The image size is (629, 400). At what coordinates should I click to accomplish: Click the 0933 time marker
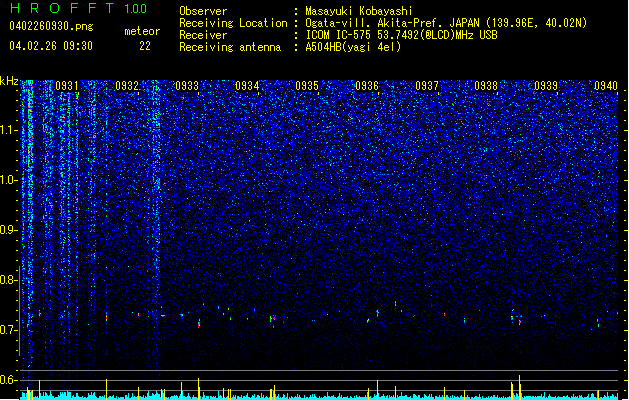[187, 86]
